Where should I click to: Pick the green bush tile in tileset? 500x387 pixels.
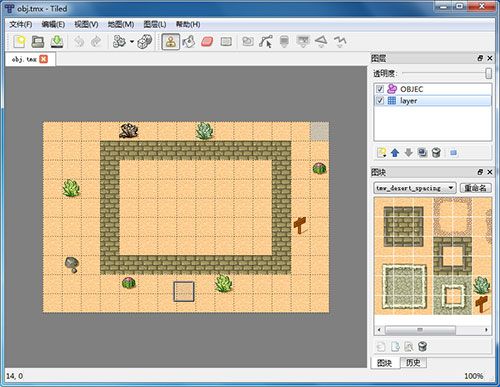(x=482, y=285)
